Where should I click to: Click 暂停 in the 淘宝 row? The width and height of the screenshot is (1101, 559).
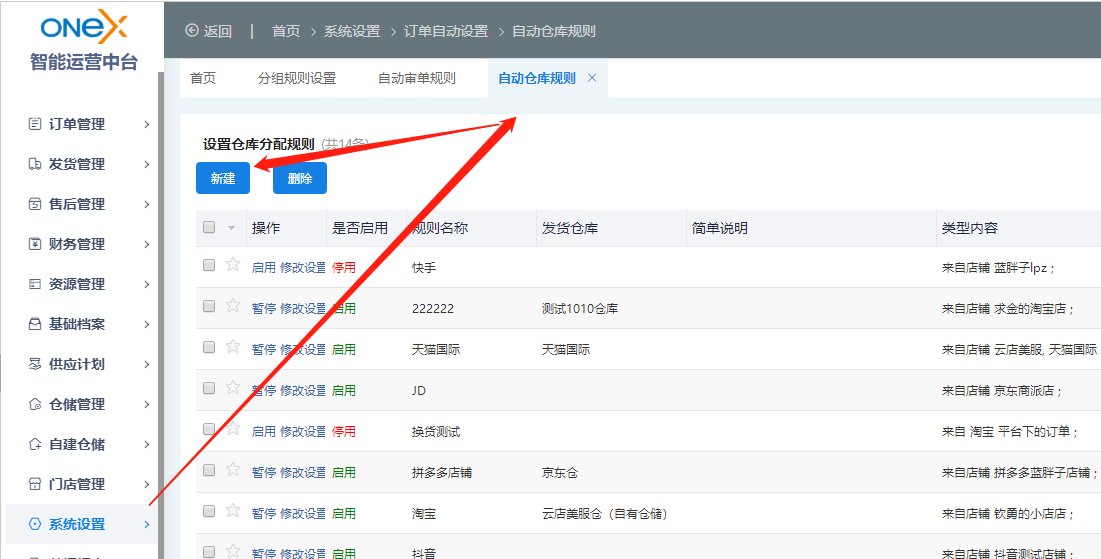[263, 513]
